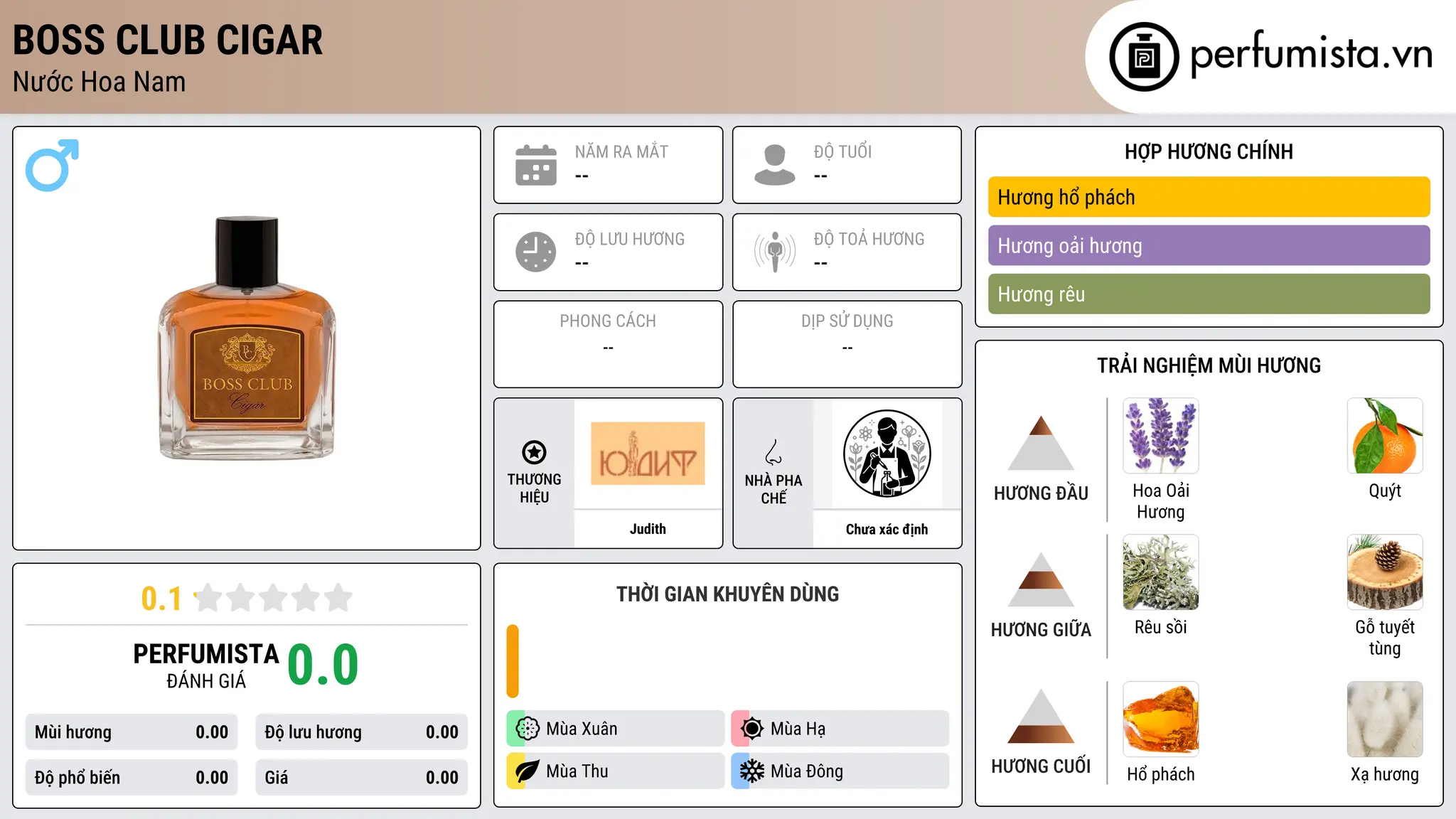The image size is (1456, 819).
Task: Click the Mùa Hạ sun icon
Action: [752, 729]
